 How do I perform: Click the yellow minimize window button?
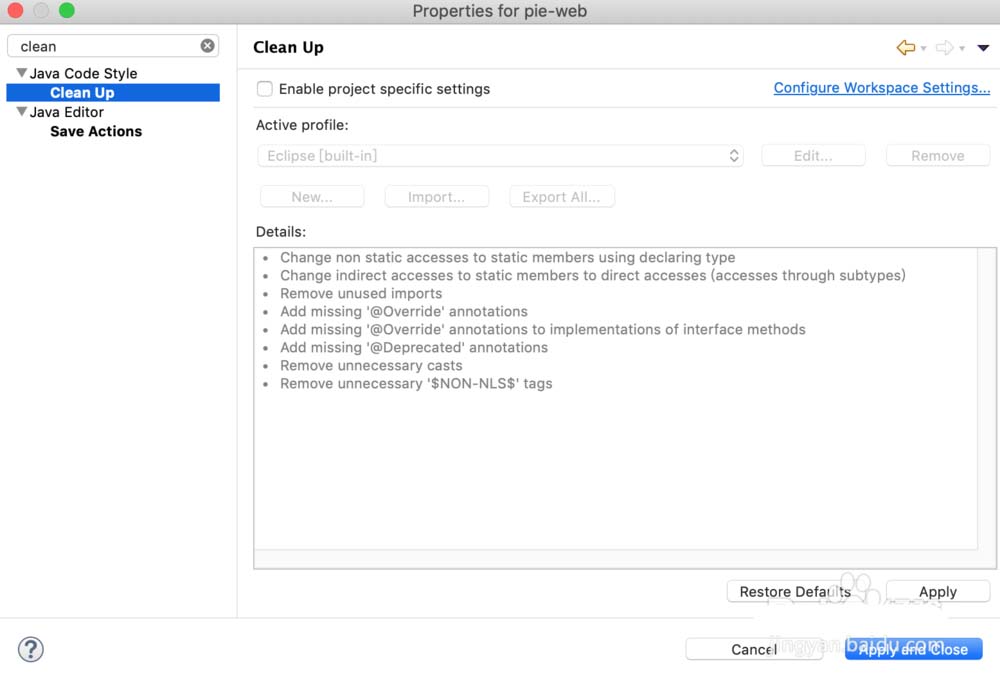point(41,11)
